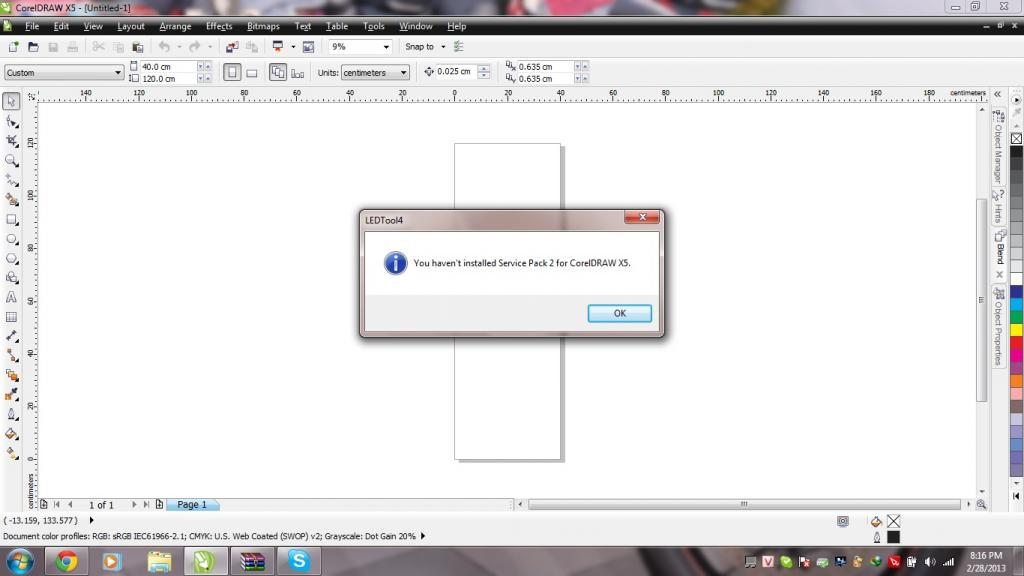Click the horizontal scrollbar thumb
Screen dimensions: 1024x576
[x=744, y=504]
